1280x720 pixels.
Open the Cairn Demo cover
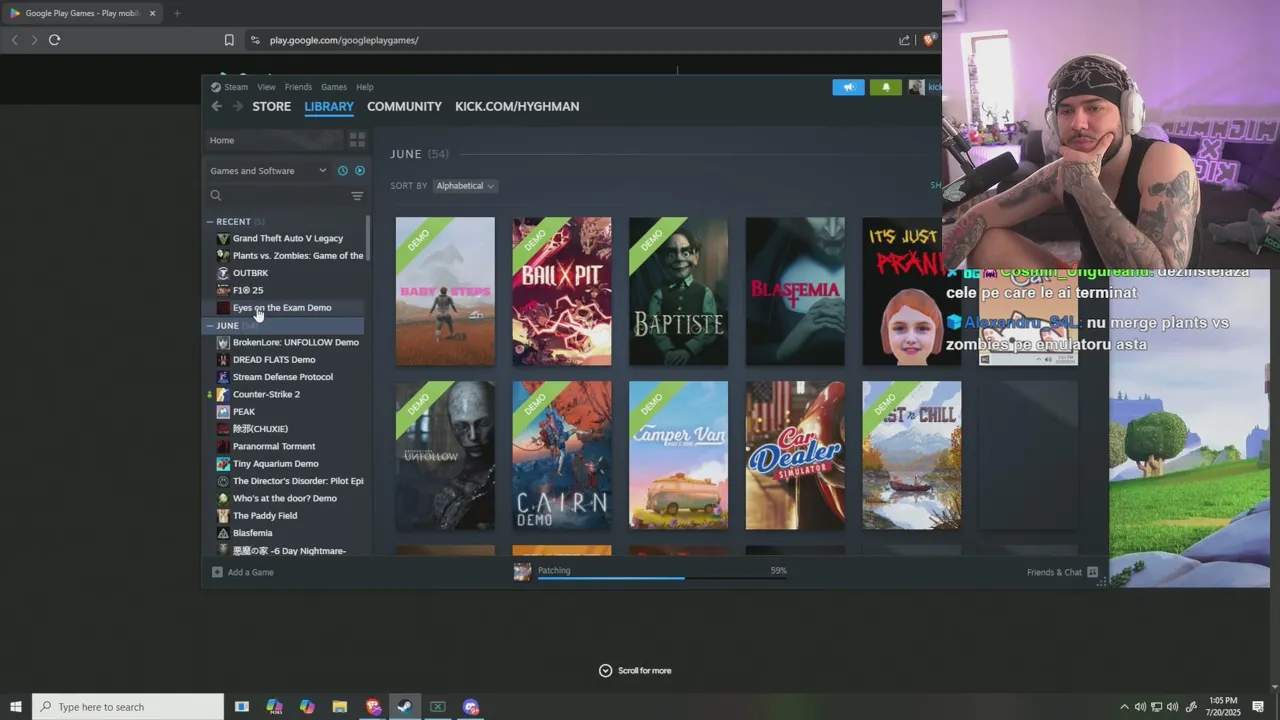tap(562, 455)
